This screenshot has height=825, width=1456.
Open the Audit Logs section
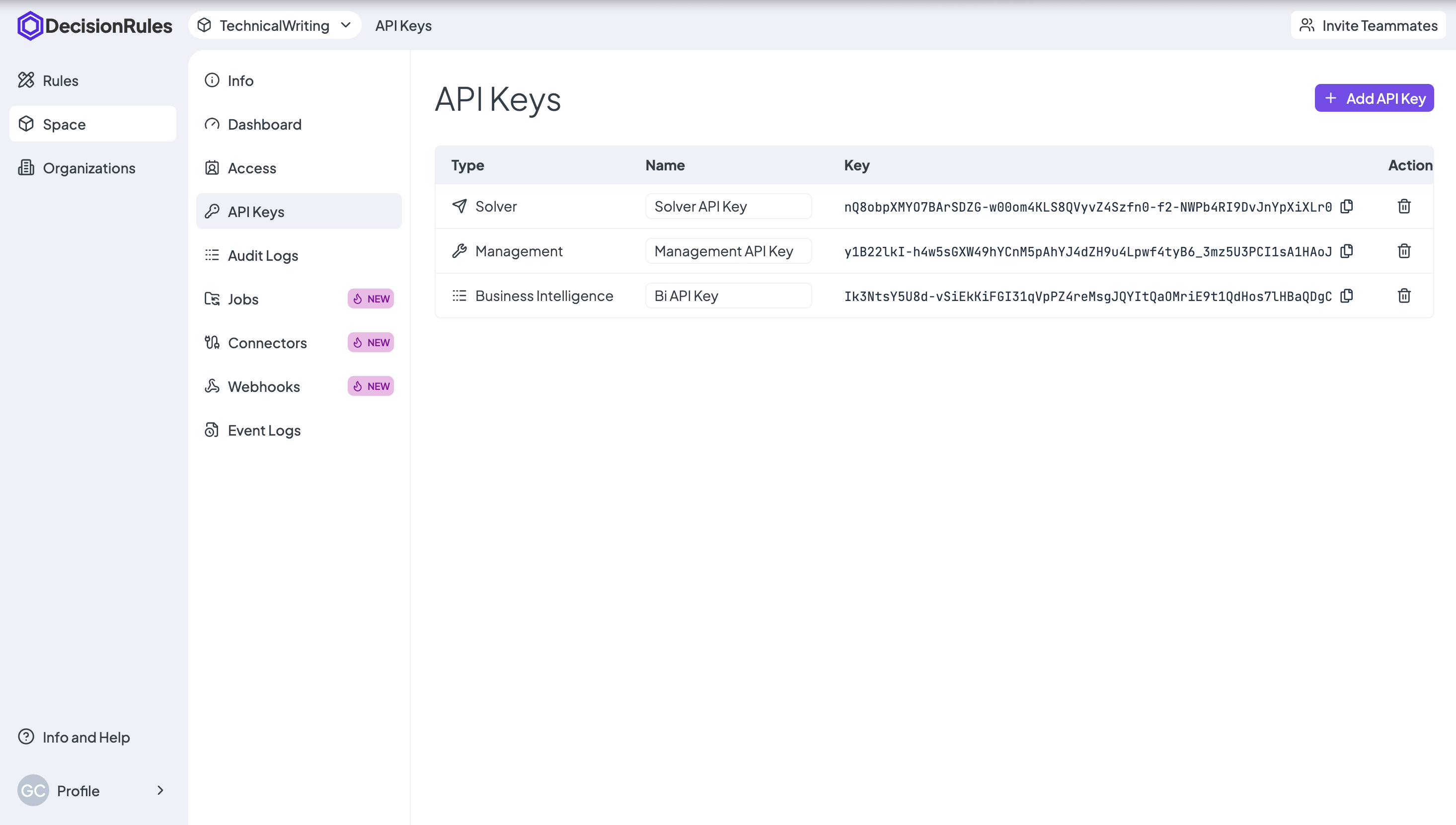pyautogui.click(x=262, y=255)
